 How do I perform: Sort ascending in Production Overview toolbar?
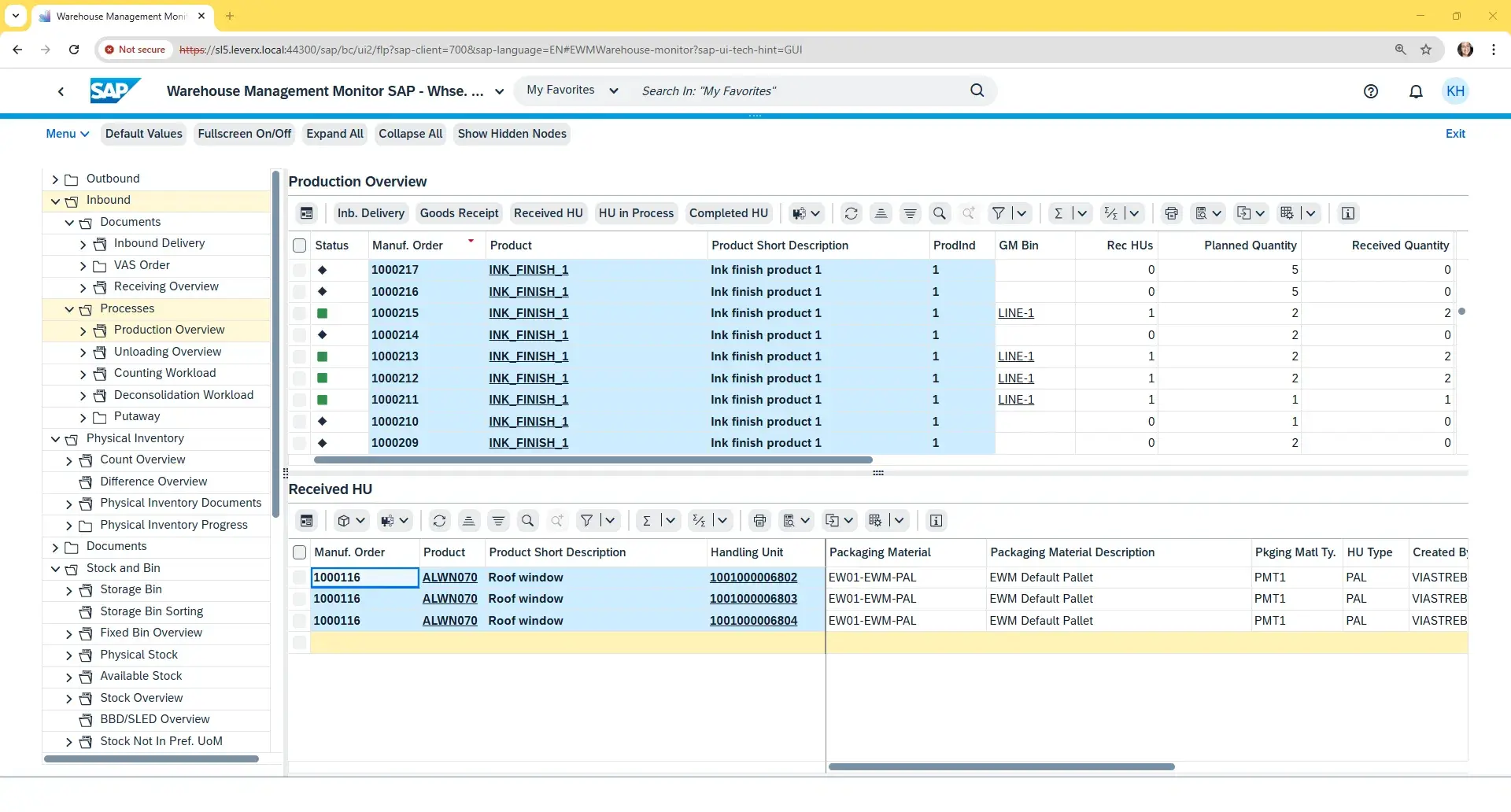(x=881, y=213)
